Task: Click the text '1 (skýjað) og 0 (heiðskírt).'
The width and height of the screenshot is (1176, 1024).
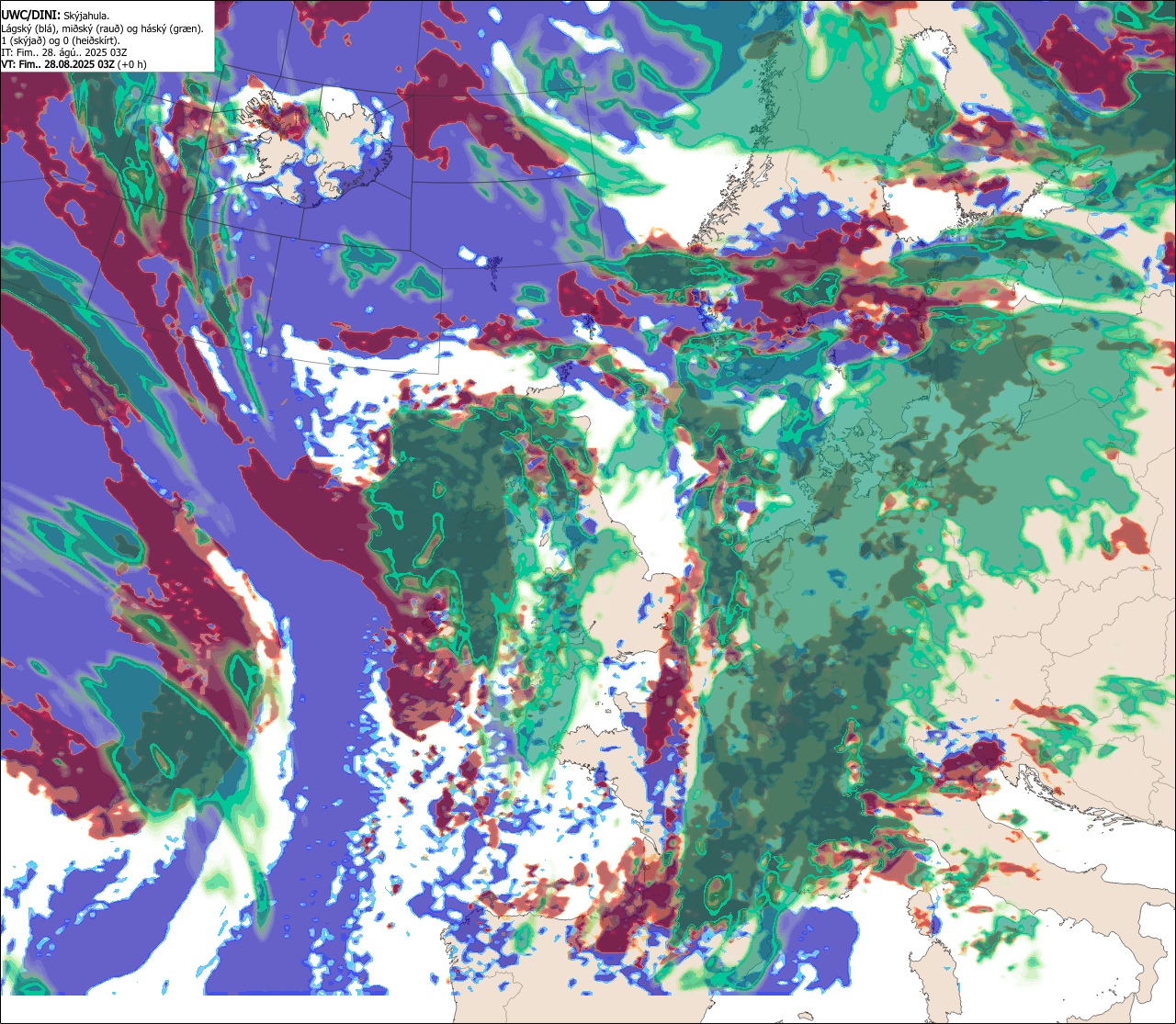Action: (61, 39)
